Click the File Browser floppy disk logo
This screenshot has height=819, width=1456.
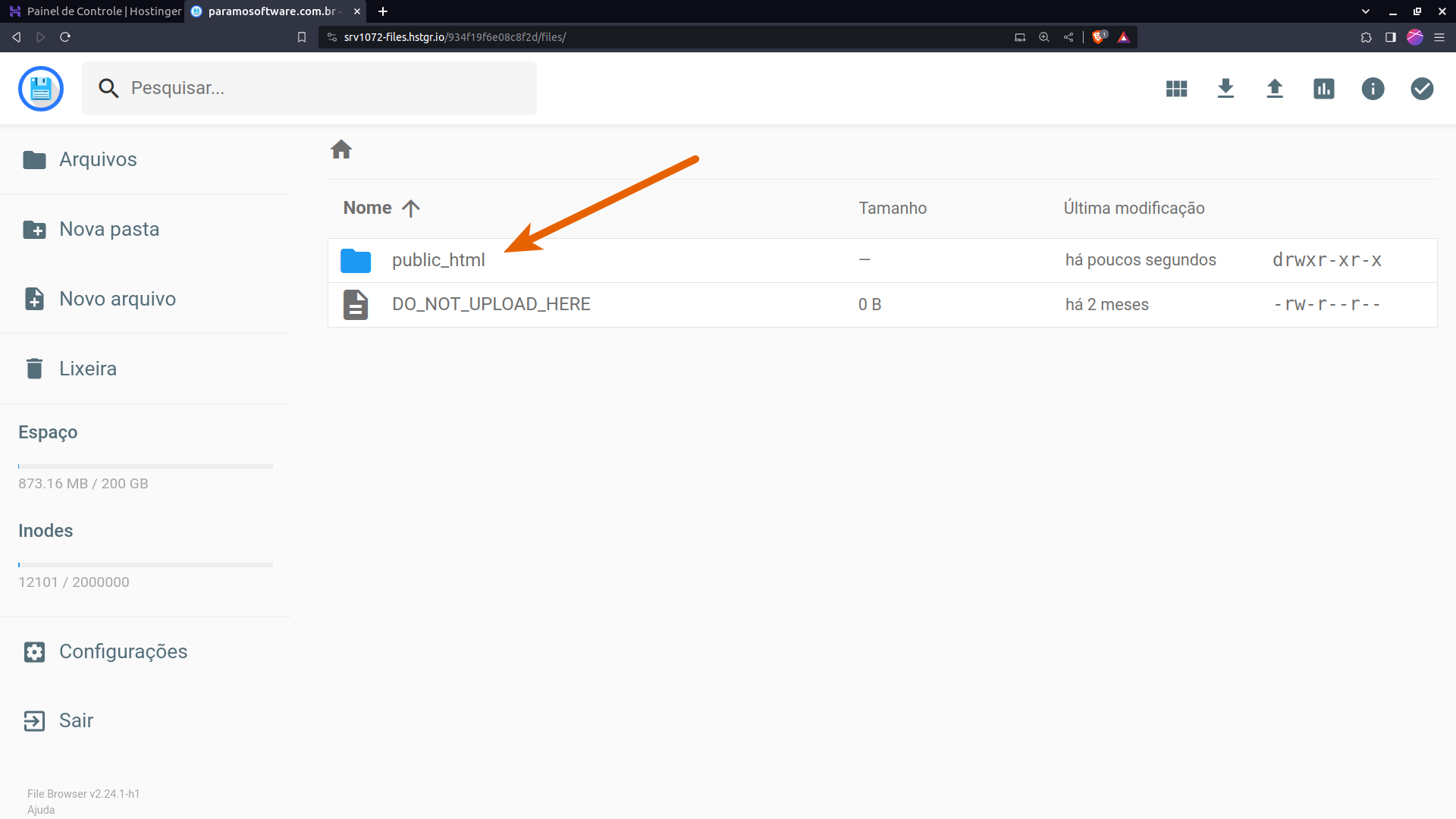(x=41, y=89)
